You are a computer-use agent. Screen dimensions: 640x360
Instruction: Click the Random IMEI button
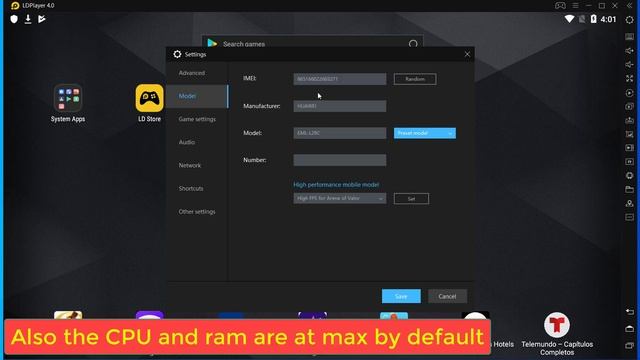tap(415, 79)
